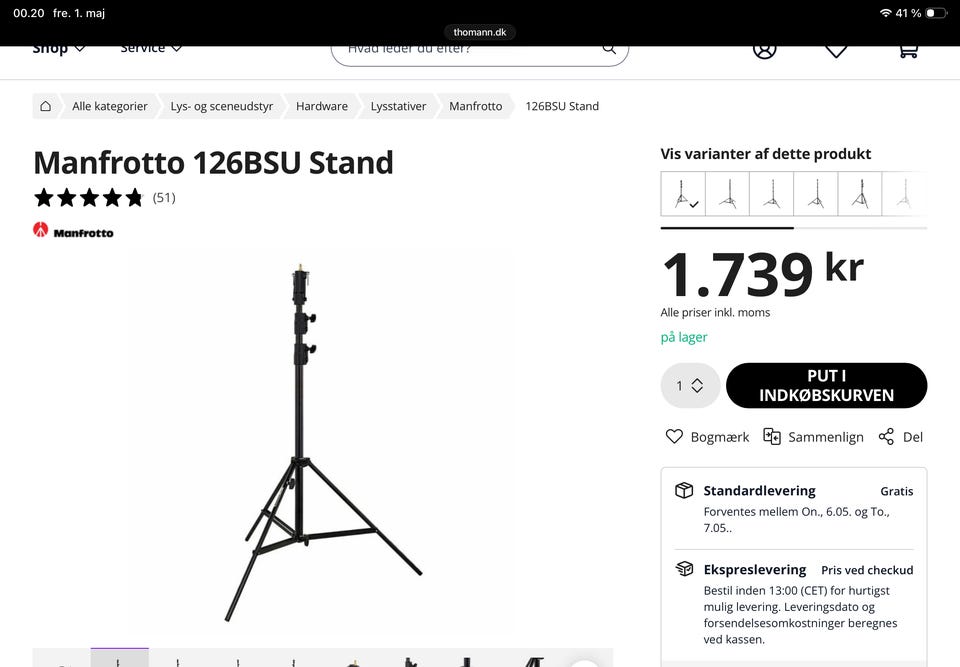Go to home via breadcrumb house icon
960x667 pixels.
pyautogui.click(x=45, y=106)
